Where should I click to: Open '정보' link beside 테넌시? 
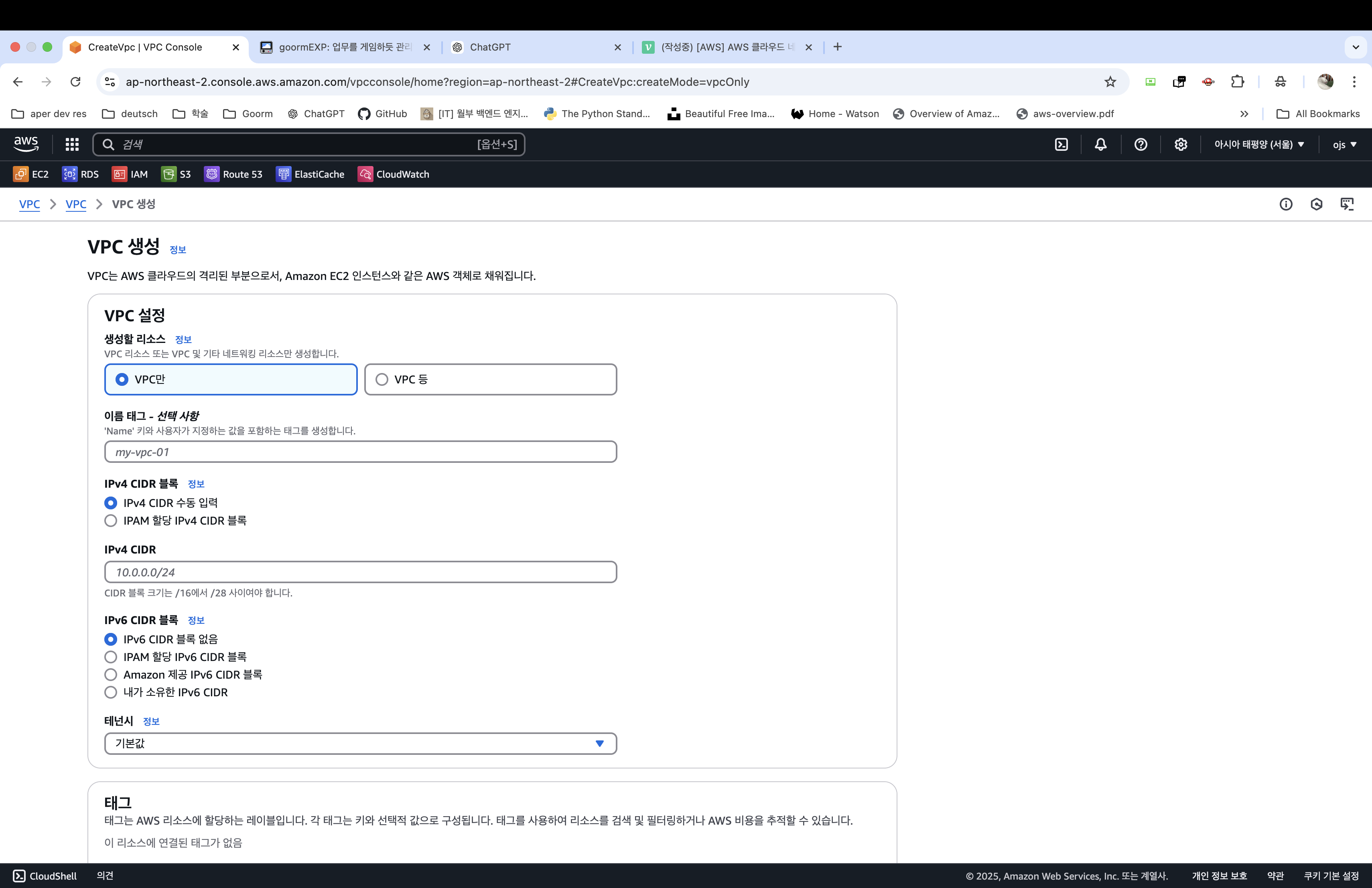(151, 722)
